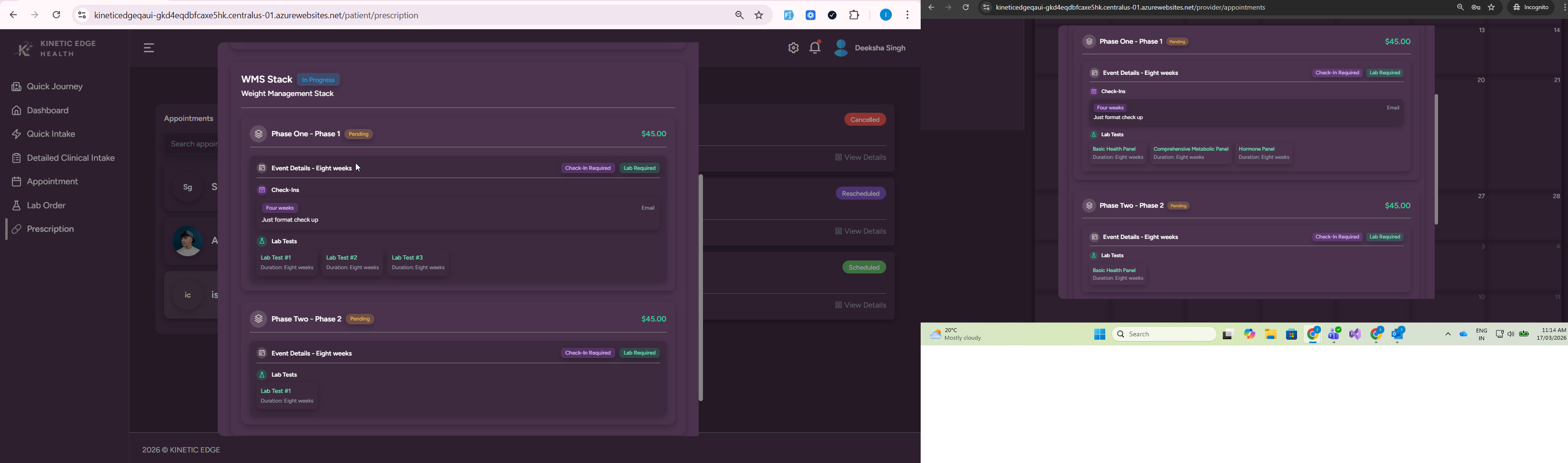Open Detailed Clinical Intake page

pyautogui.click(x=64, y=158)
